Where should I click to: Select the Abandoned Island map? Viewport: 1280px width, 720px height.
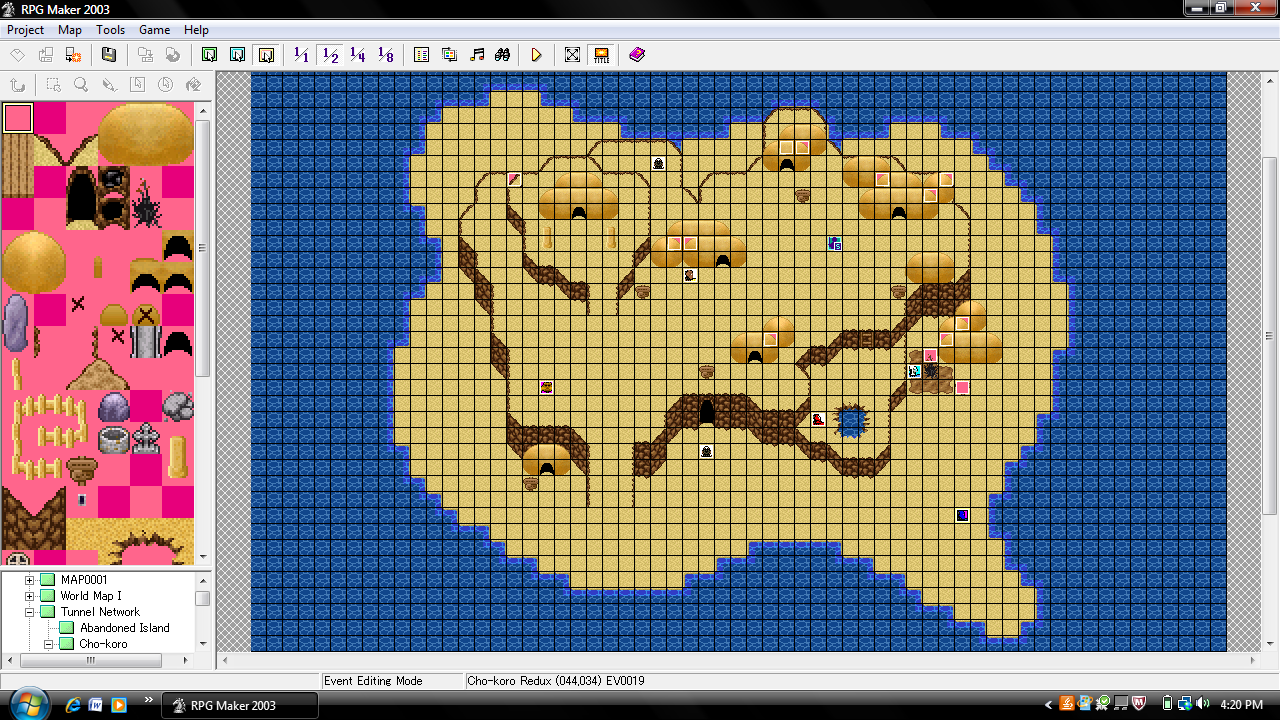pyautogui.click(x=125, y=628)
